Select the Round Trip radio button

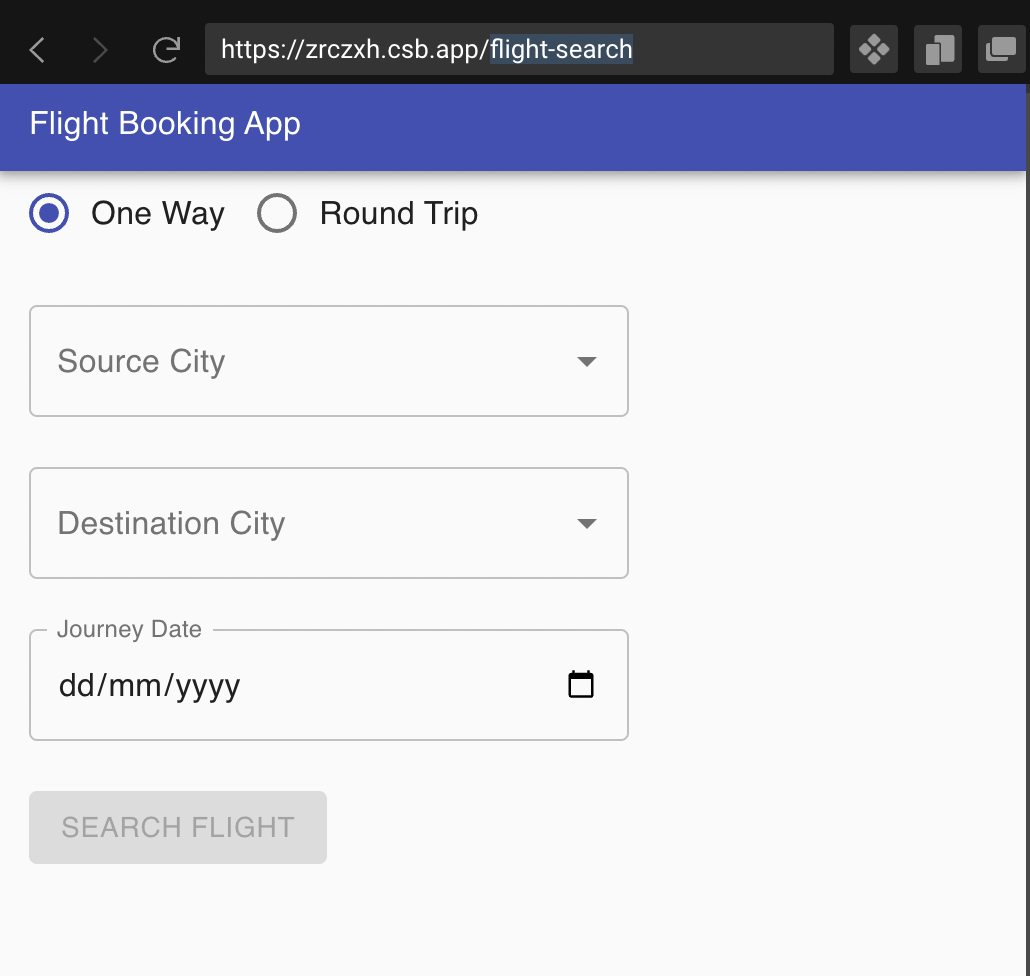click(x=277, y=213)
